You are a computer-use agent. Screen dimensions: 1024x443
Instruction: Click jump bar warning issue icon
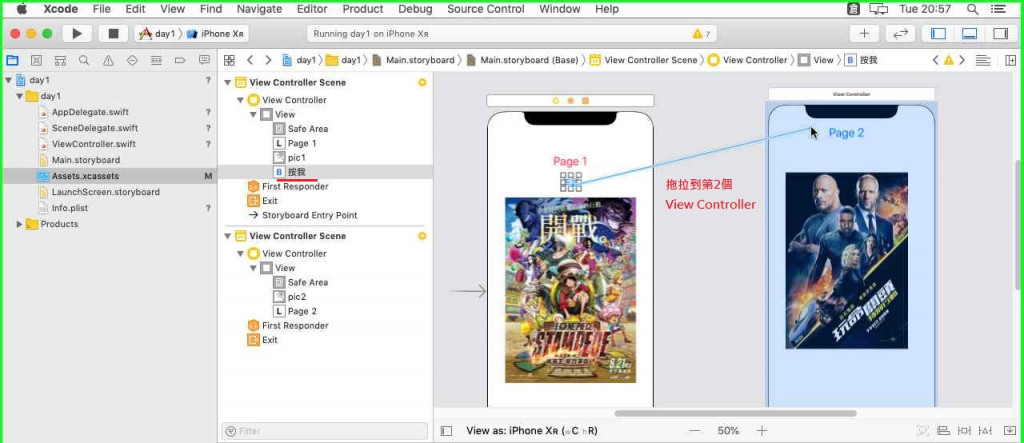click(948, 60)
